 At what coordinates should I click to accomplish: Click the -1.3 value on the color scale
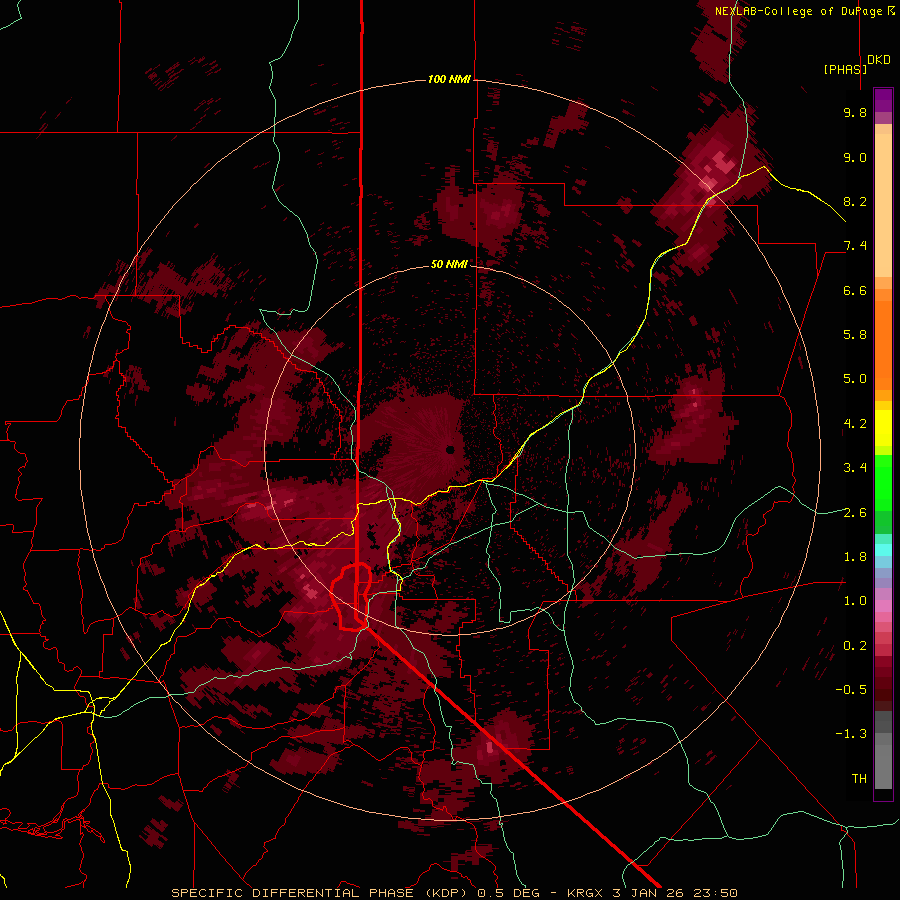coord(851,734)
